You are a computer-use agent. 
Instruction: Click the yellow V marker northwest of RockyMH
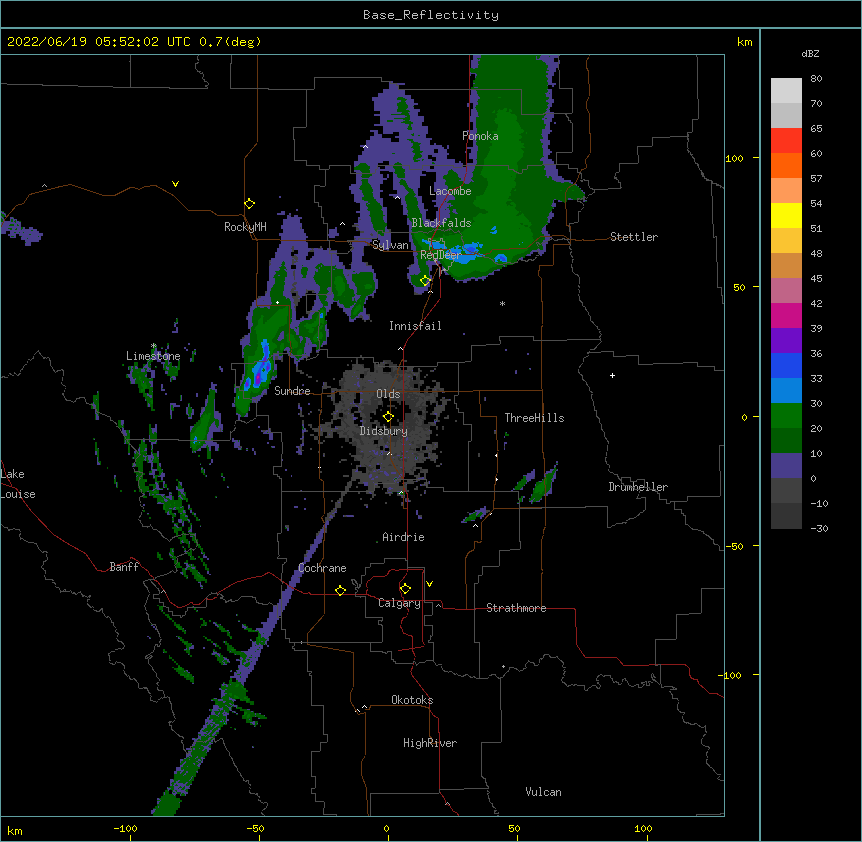[175, 184]
